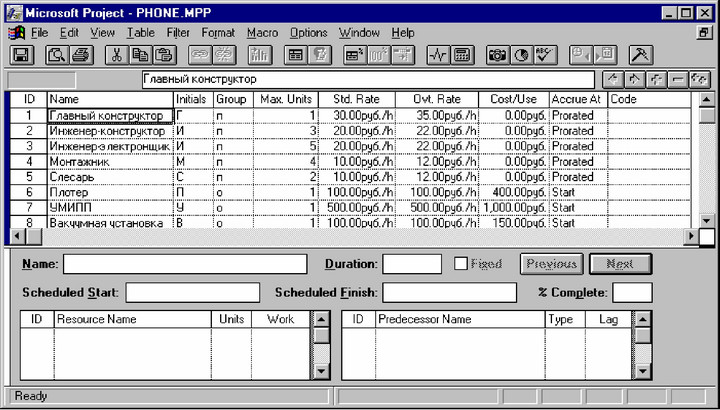
Task: Click the plus (expand) button on entry bar
Action: coord(656,80)
